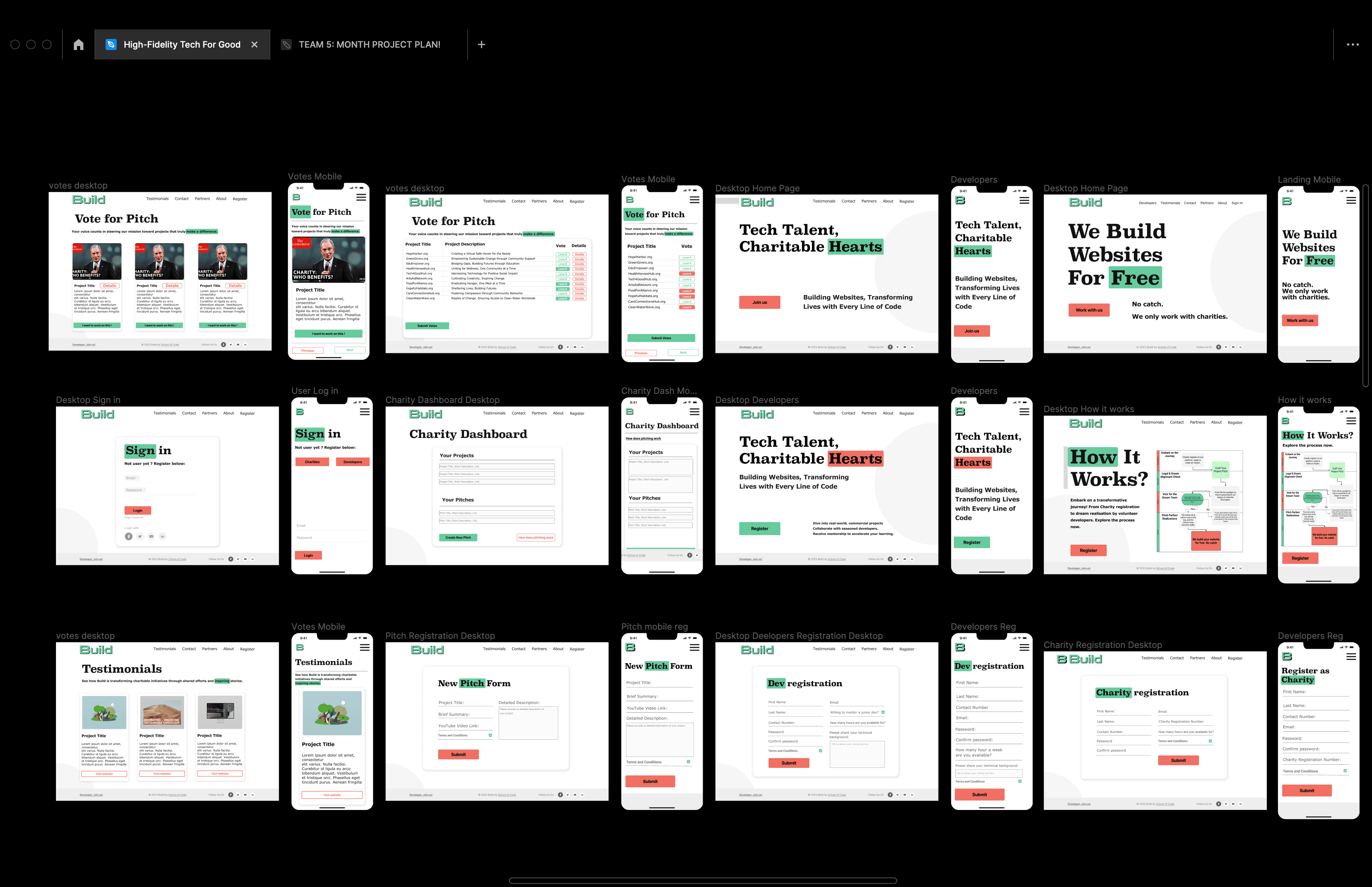Click About nav in Pitch Registration Desktop frame
Image resolution: width=1372 pixels, height=887 pixels.
pyautogui.click(x=559, y=648)
